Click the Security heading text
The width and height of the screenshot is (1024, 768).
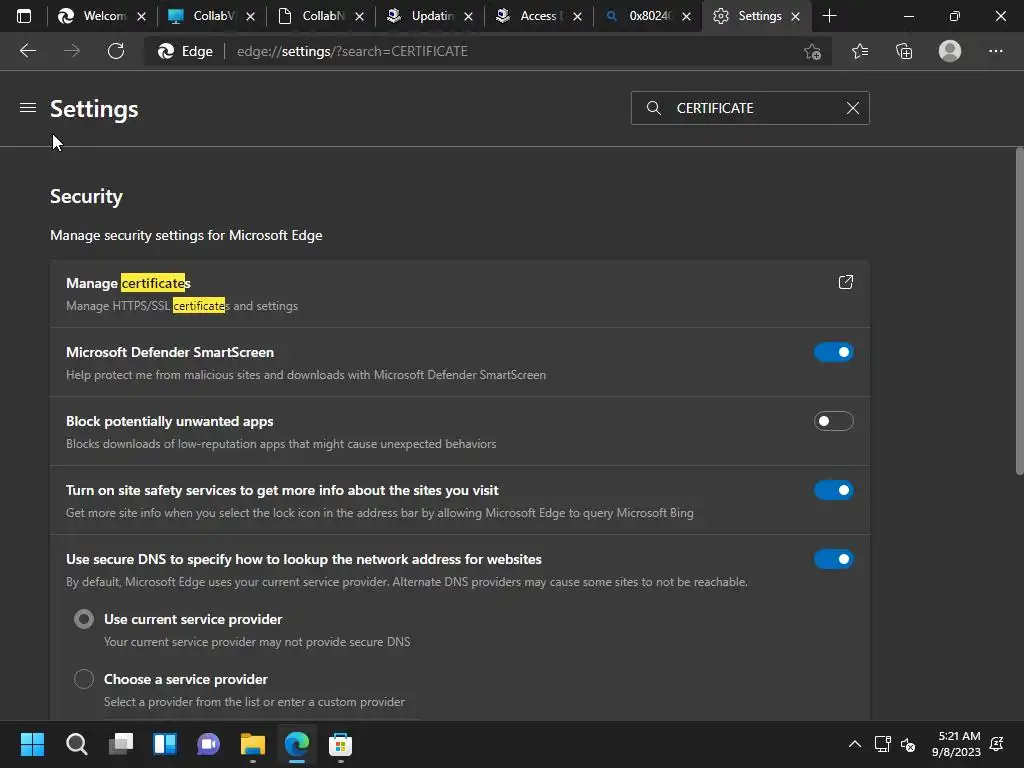86,197
